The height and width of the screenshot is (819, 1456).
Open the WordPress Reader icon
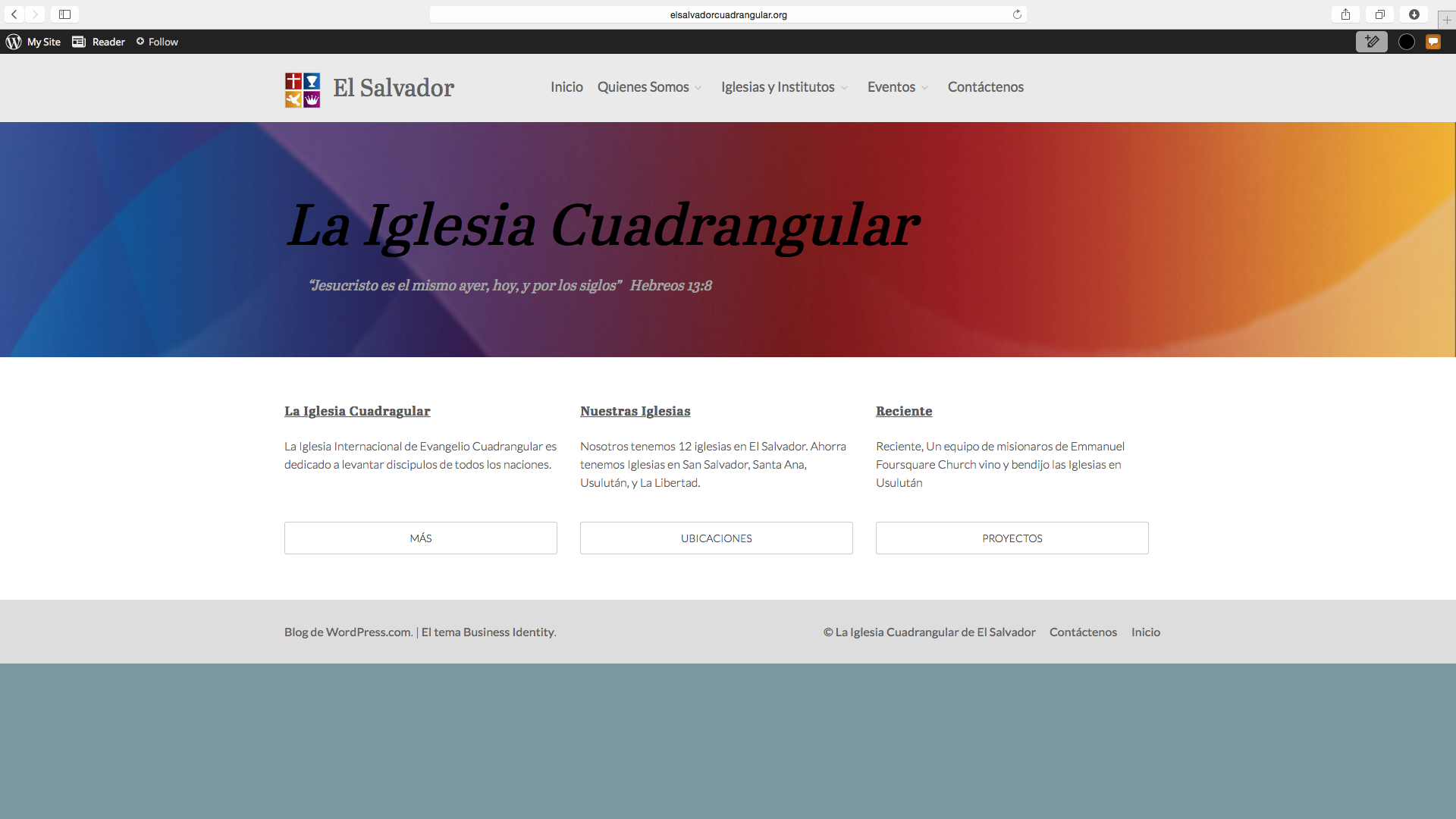(x=79, y=42)
